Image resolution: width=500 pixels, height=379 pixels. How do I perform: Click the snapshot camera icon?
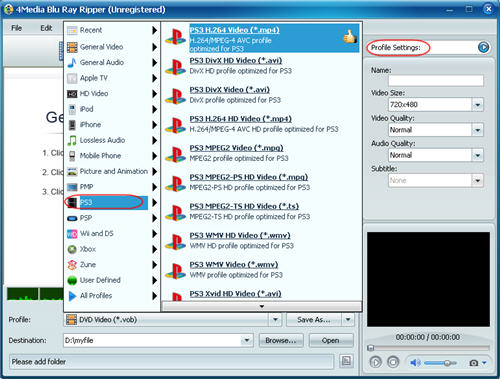pos(474,363)
